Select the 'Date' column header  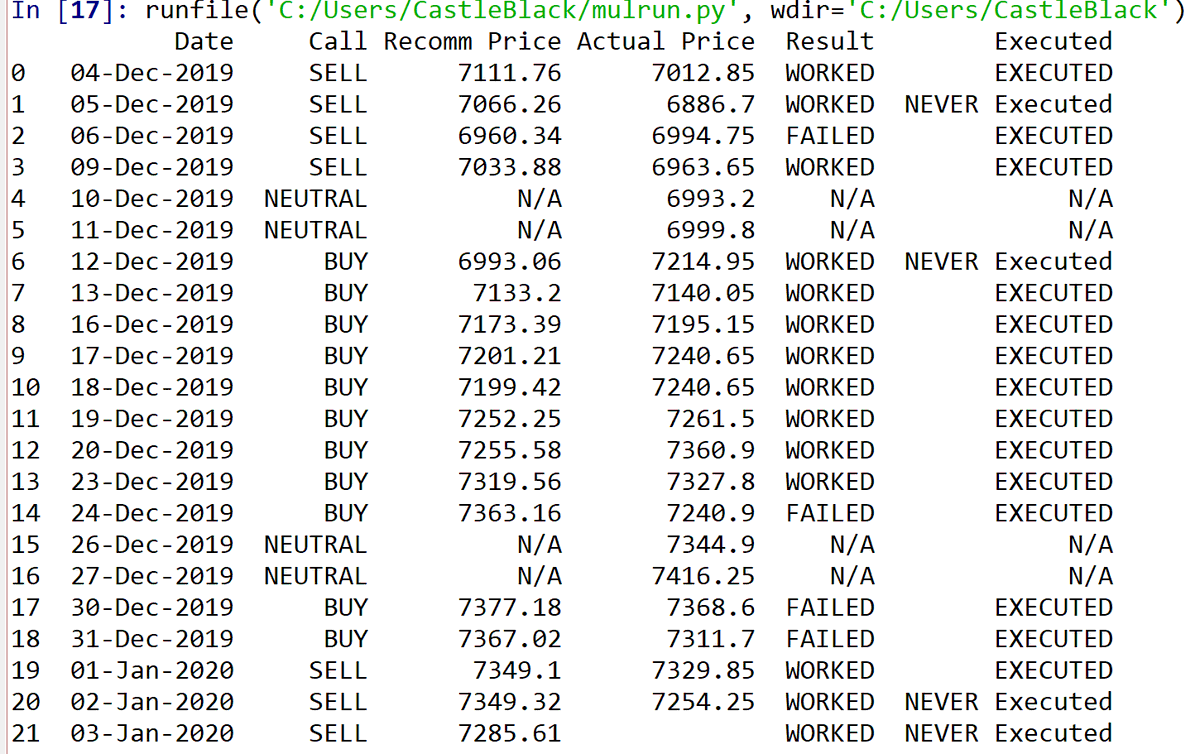pyautogui.click(x=204, y=42)
